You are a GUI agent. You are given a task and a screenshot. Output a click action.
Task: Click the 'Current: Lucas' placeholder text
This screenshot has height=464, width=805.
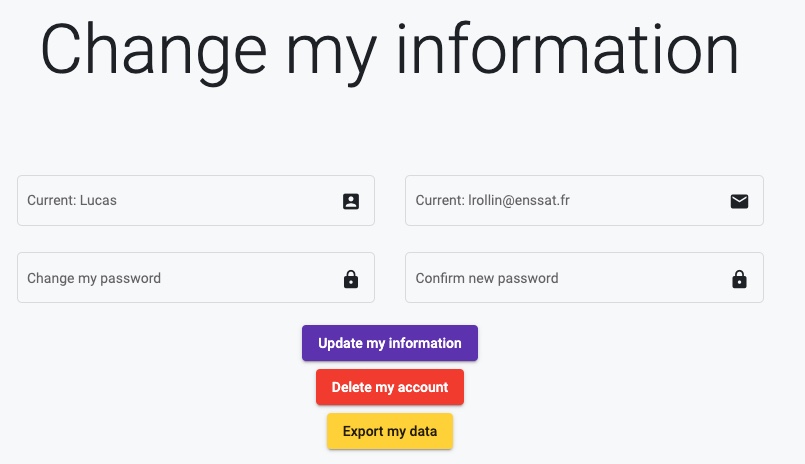click(72, 201)
